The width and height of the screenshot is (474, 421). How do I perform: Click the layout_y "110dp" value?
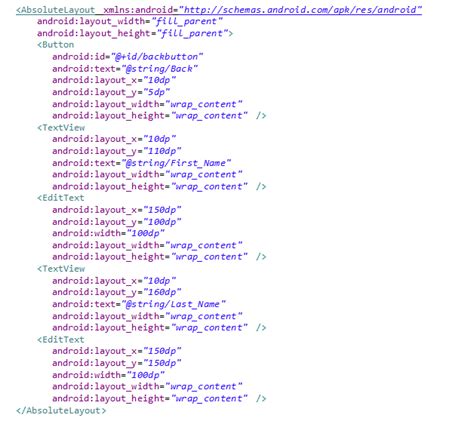tap(162, 151)
